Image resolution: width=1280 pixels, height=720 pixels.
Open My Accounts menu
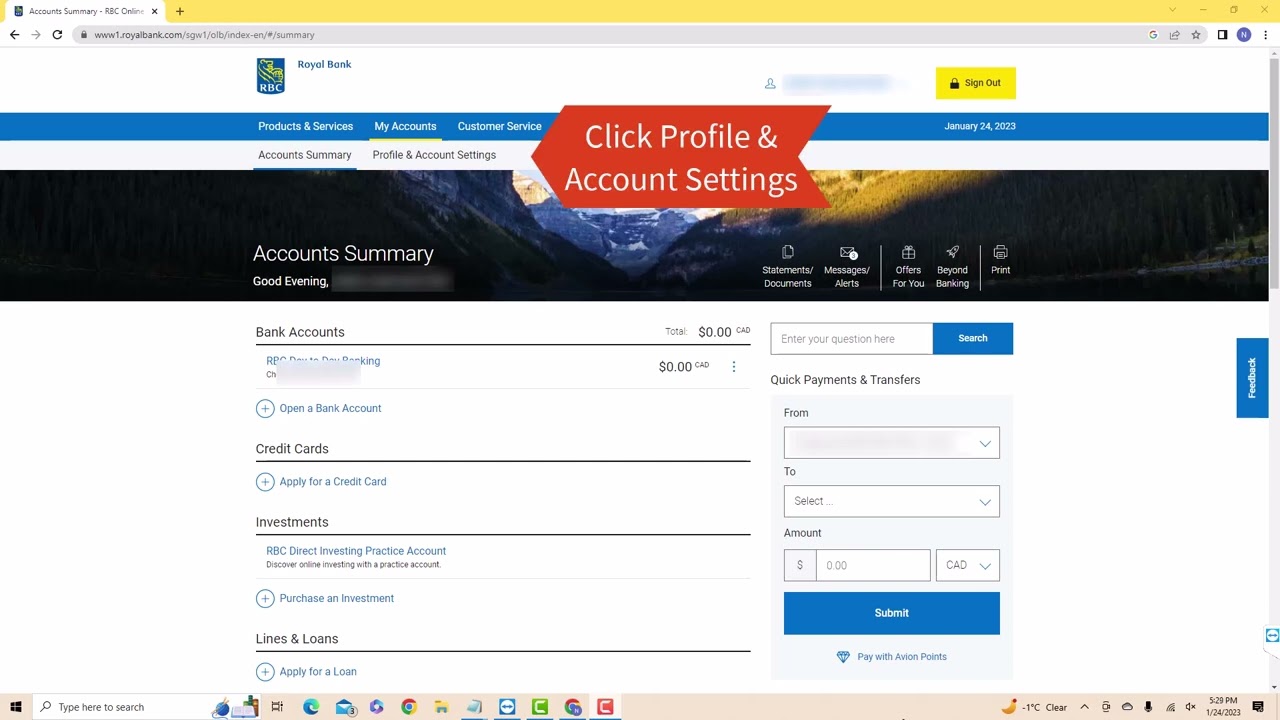[x=405, y=126]
